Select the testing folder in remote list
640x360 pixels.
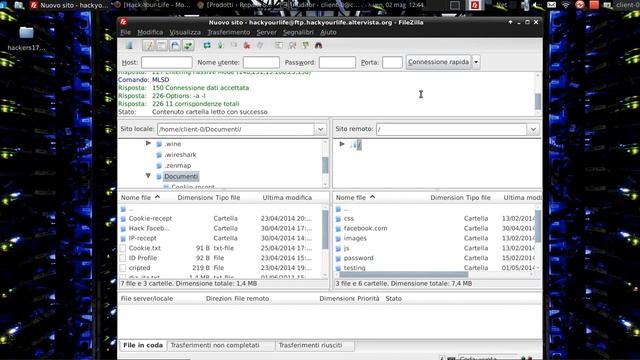(x=354, y=268)
